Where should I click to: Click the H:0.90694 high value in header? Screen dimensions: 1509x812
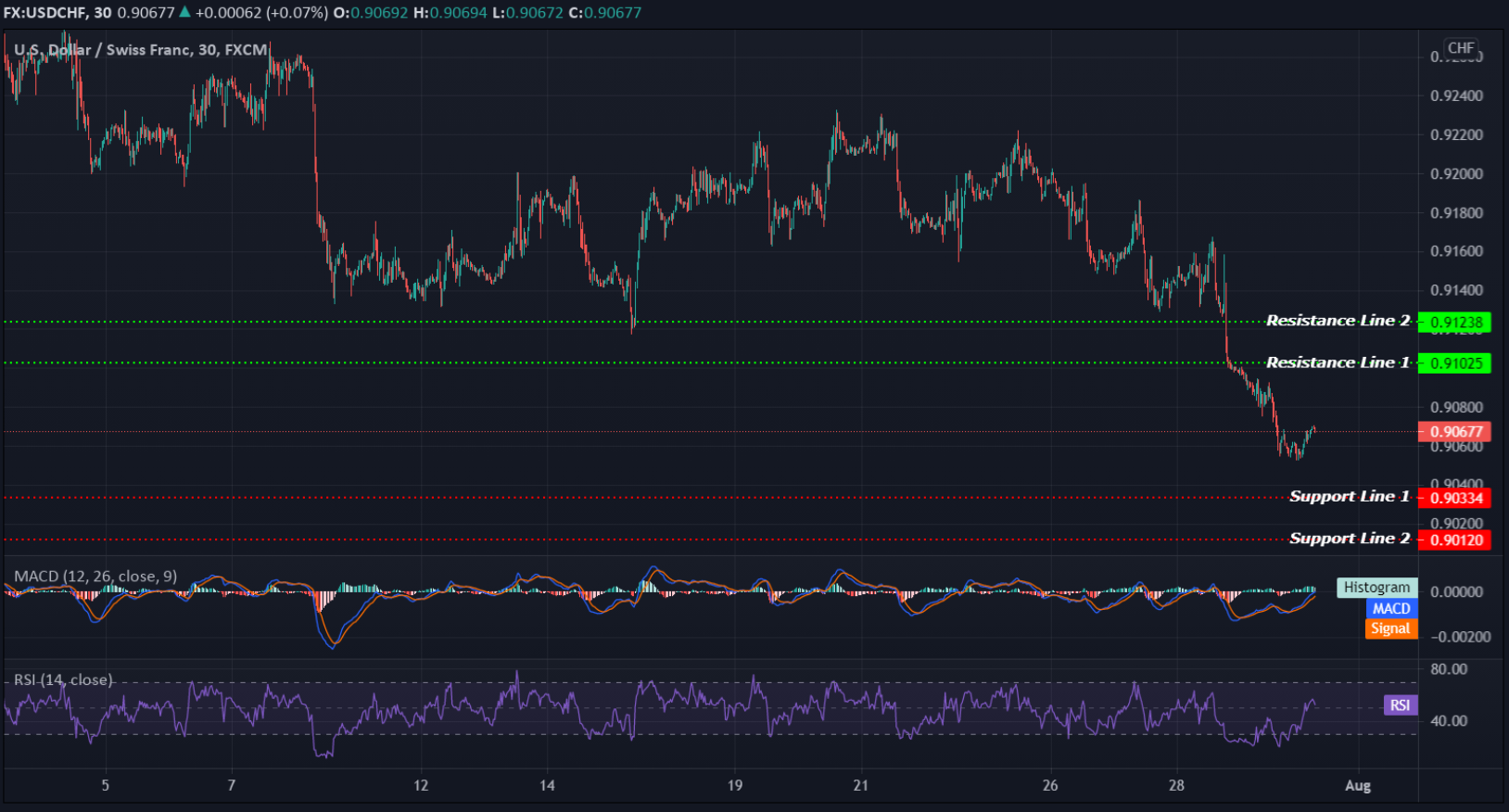(450, 13)
